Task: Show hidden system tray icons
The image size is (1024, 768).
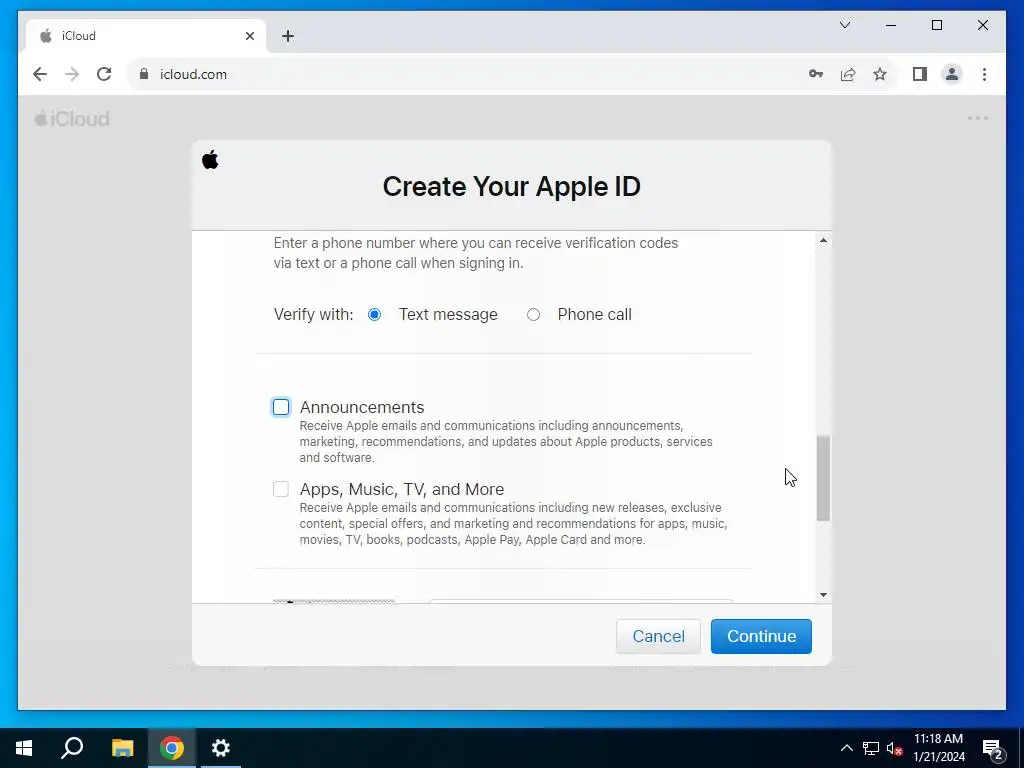Action: tap(846, 748)
